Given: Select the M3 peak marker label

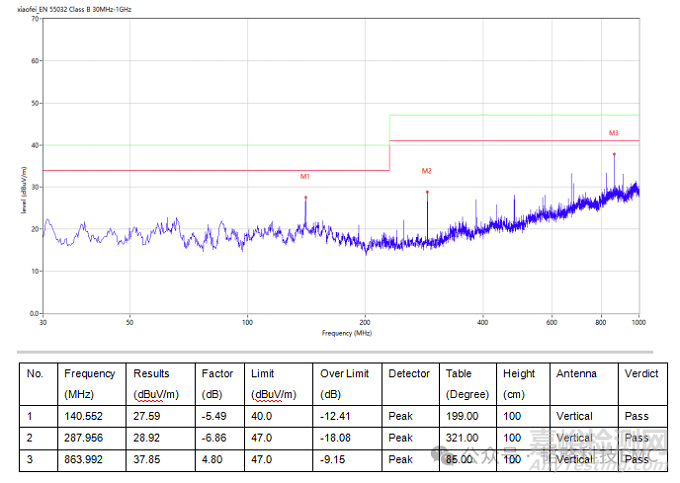Looking at the screenshot, I should [613, 132].
